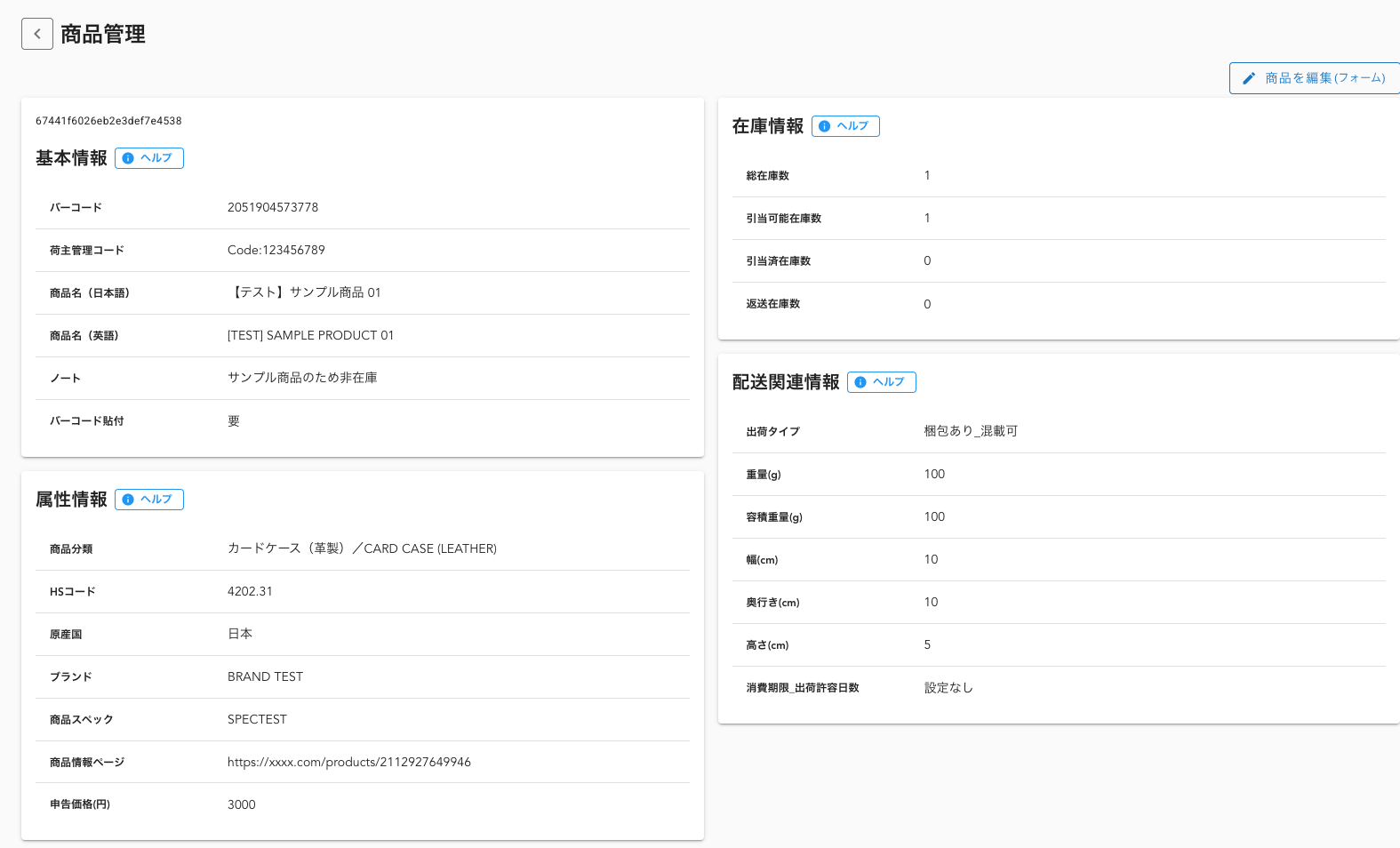Click the note text サンプル商品のため非在庫
This screenshot has height=848, width=1400.
click(x=302, y=378)
